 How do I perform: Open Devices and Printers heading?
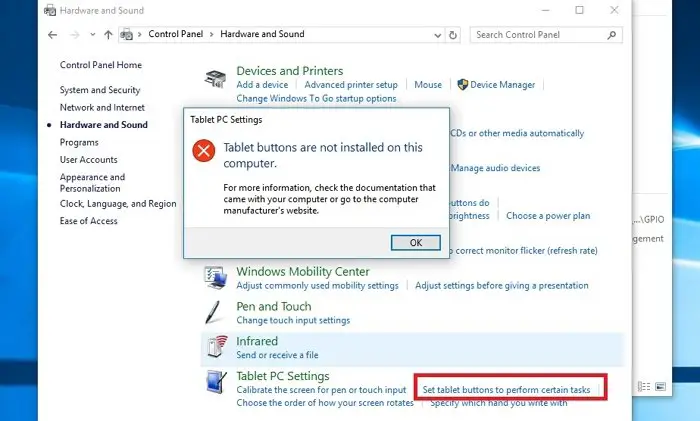click(290, 71)
